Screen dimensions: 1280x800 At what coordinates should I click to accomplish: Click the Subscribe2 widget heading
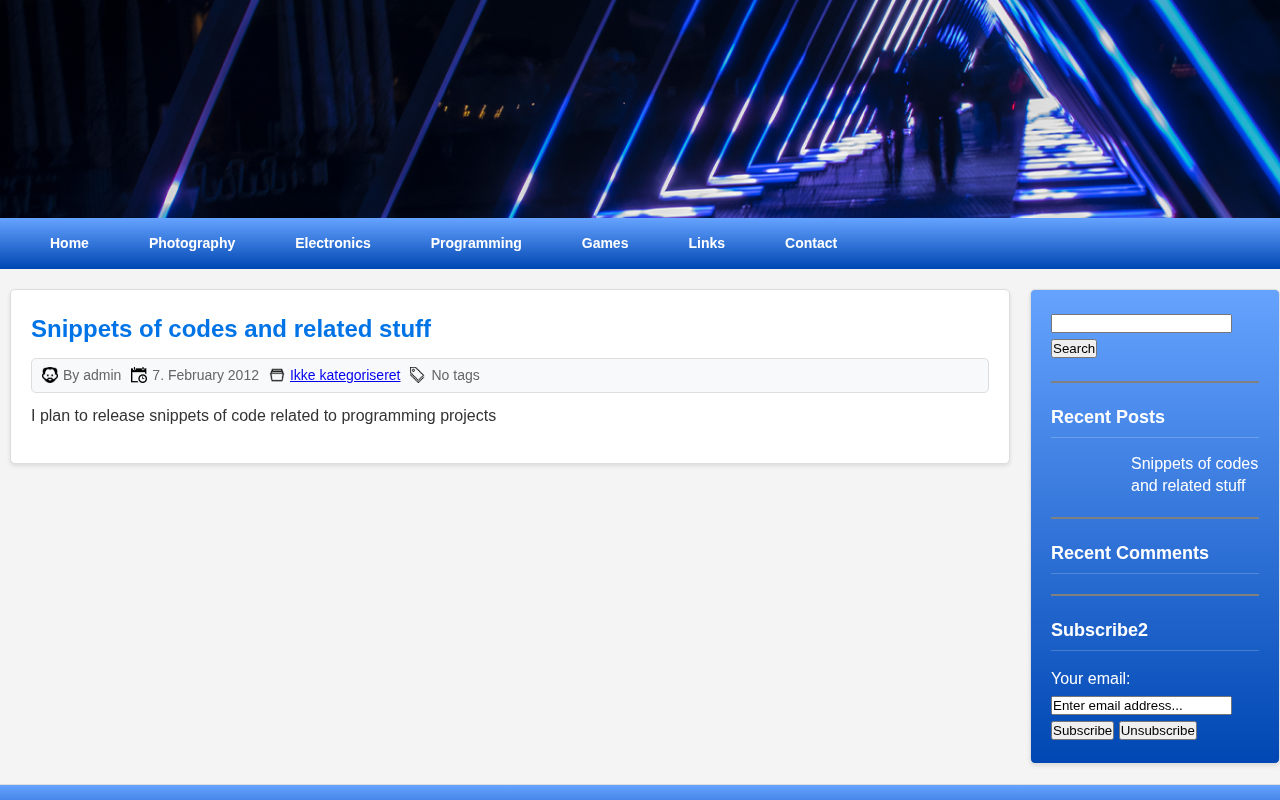pos(1099,630)
